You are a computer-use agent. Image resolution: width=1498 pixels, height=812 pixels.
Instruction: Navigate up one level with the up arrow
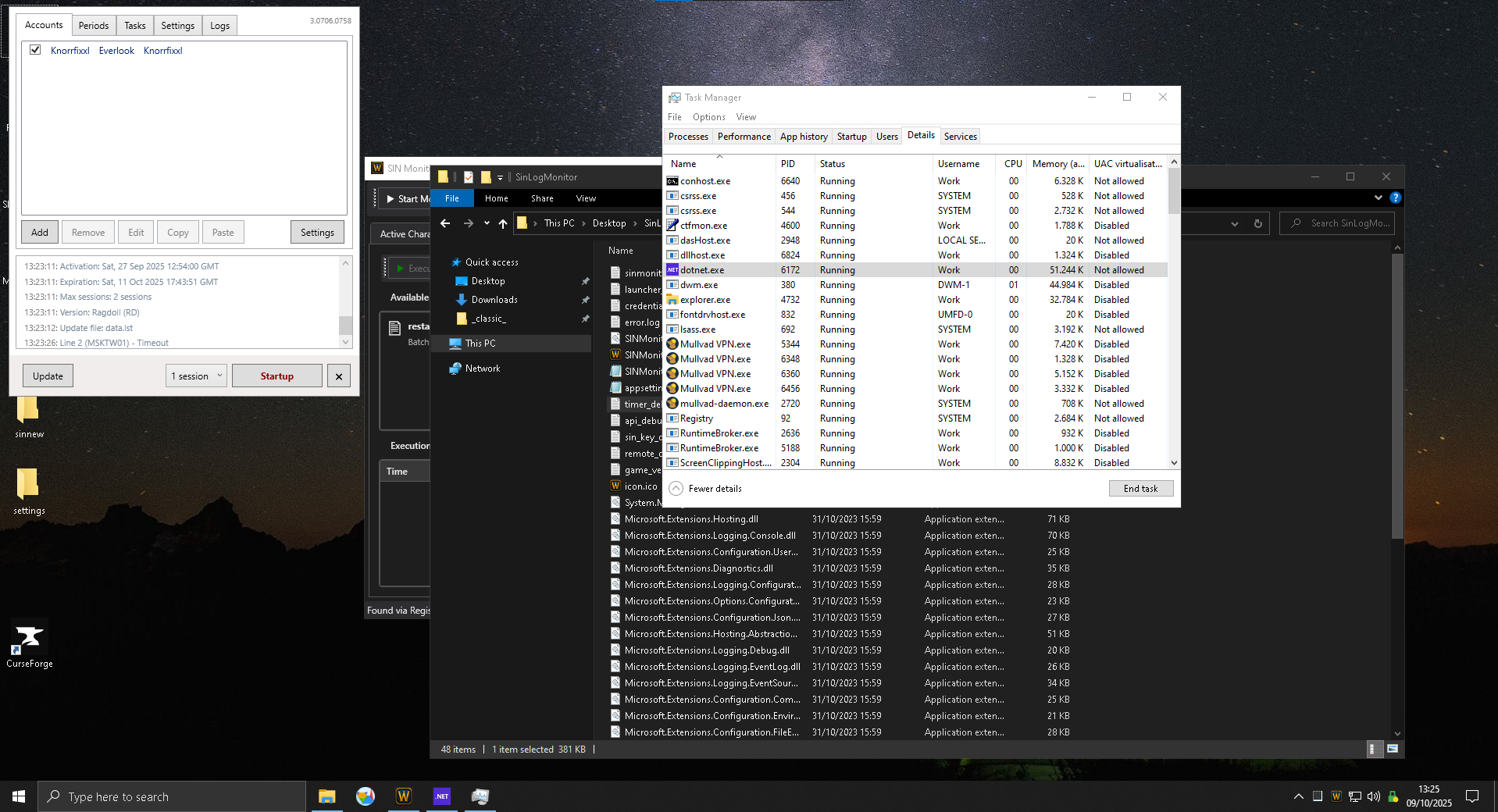click(502, 223)
